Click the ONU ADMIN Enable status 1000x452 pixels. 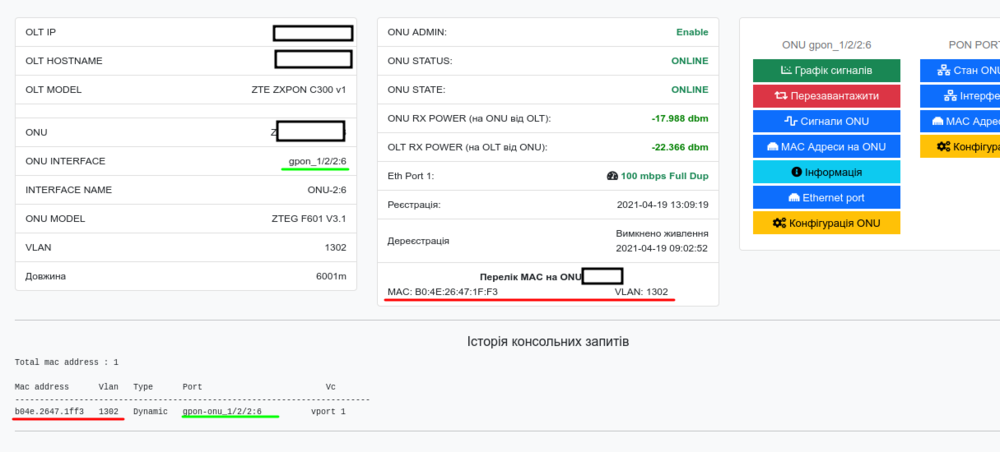pyautogui.click(x=691, y=32)
